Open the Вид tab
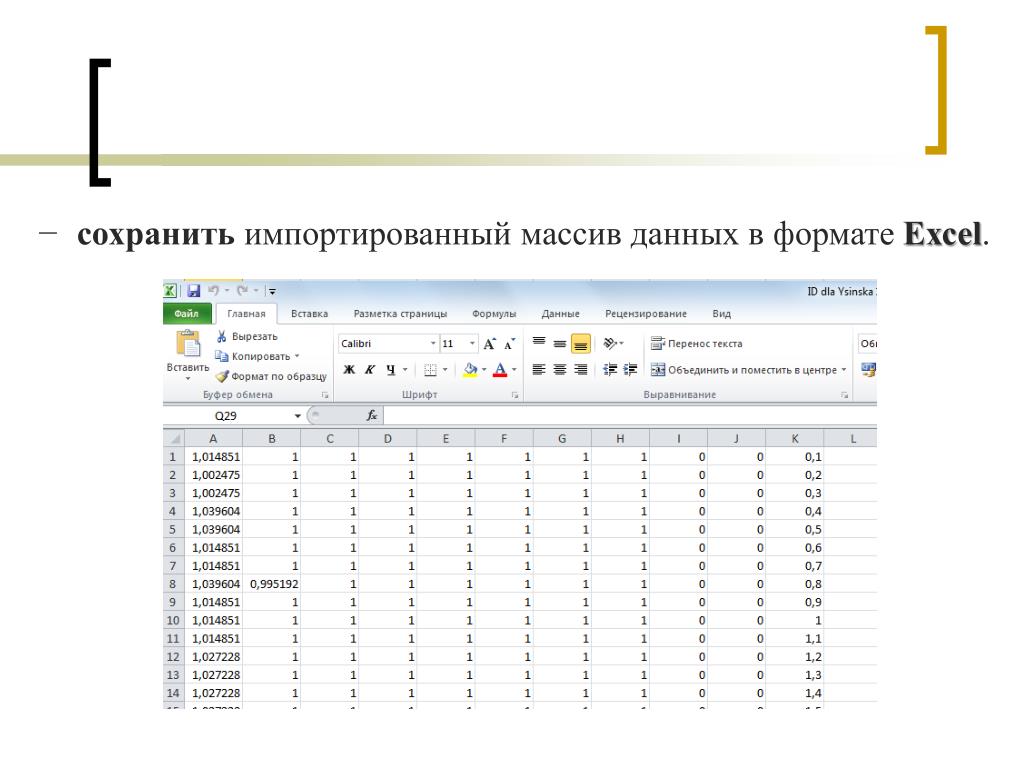The width and height of the screenshot is (1024, 768). click(722, 313)
